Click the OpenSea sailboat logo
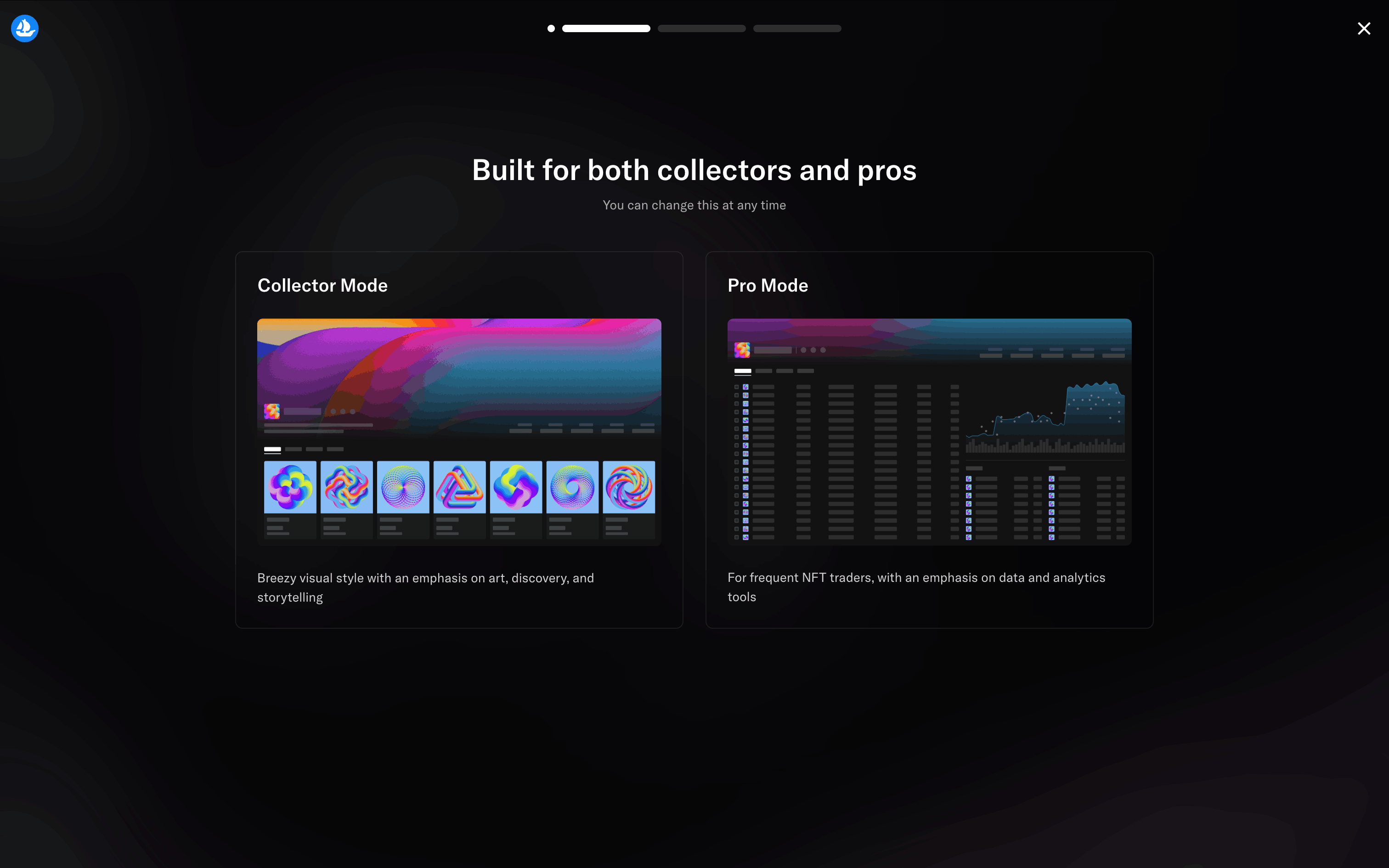This screenshot has height=868, width=1389. coord(25,28)
